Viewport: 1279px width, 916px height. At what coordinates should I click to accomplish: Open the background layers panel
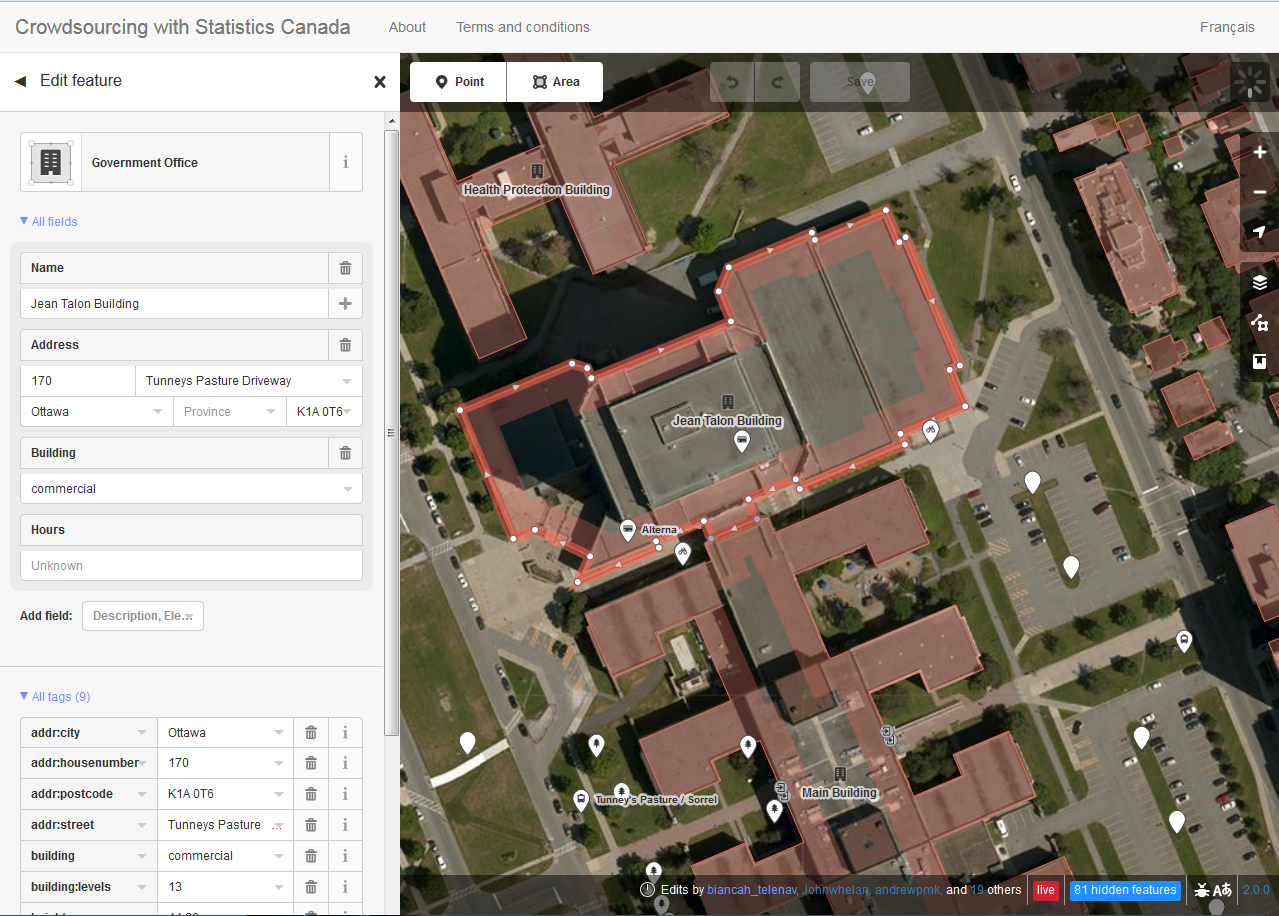(1259, 283)
